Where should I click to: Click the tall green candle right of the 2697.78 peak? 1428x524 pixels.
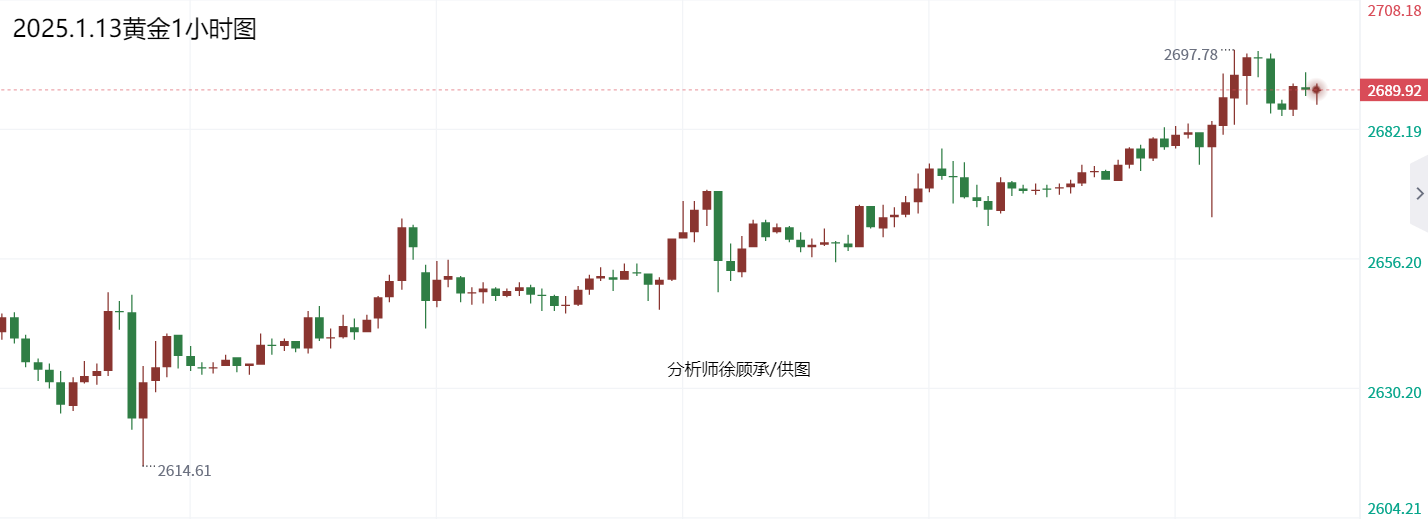pos(1270,80)
